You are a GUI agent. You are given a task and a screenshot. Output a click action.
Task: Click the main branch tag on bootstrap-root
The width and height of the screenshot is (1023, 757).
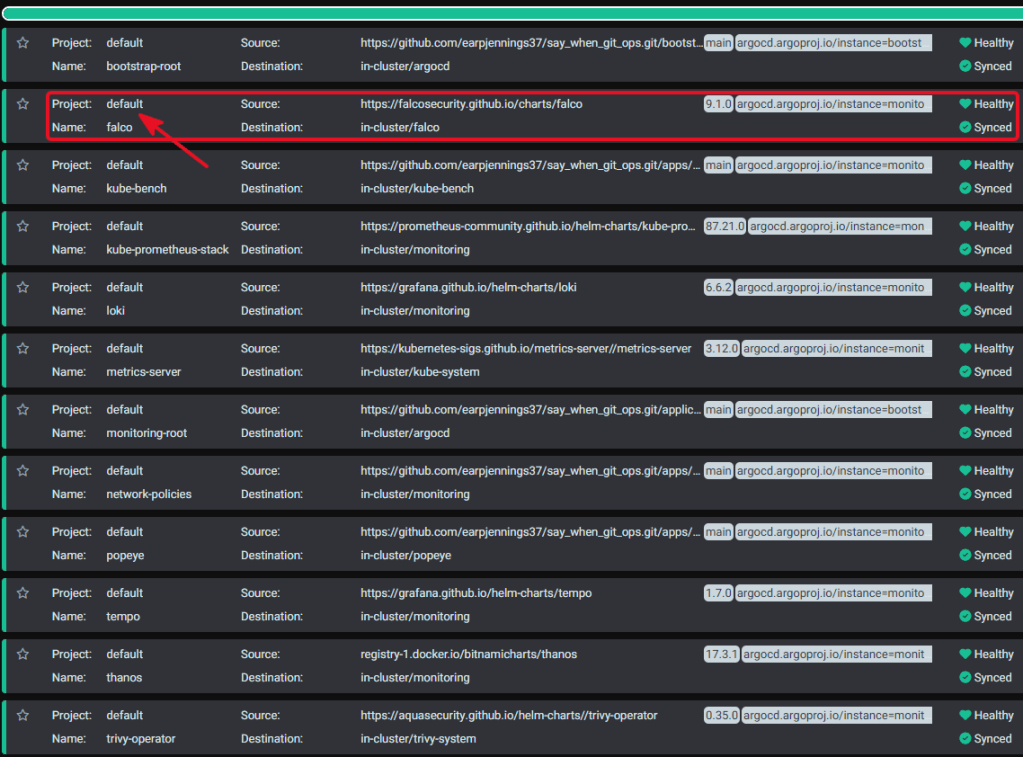click(718, 43)
